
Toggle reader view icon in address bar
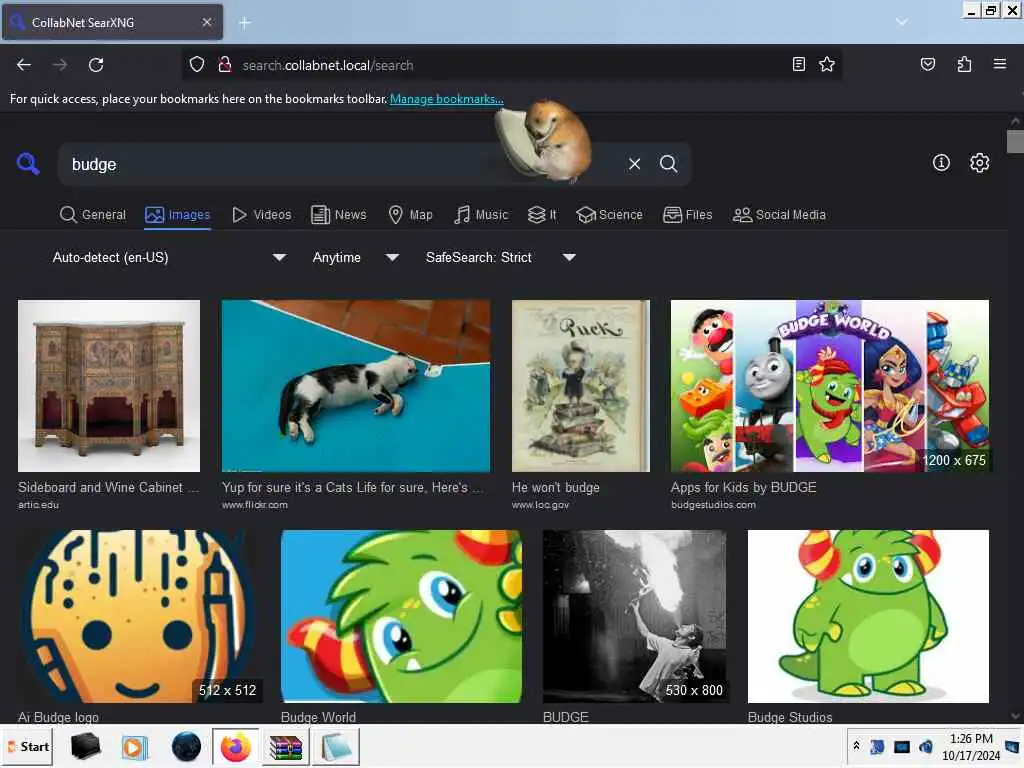click(798, 64)
